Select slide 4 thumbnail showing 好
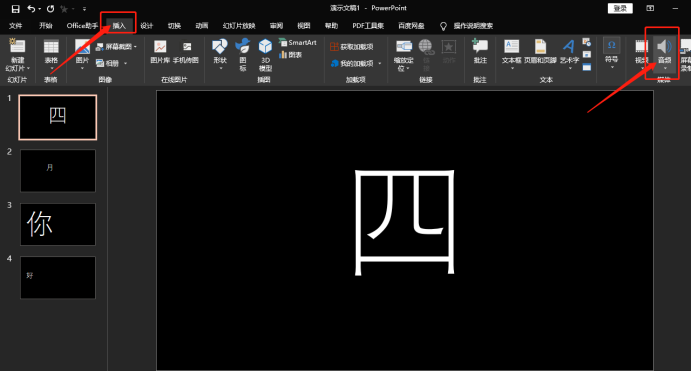 coord(58,277)
